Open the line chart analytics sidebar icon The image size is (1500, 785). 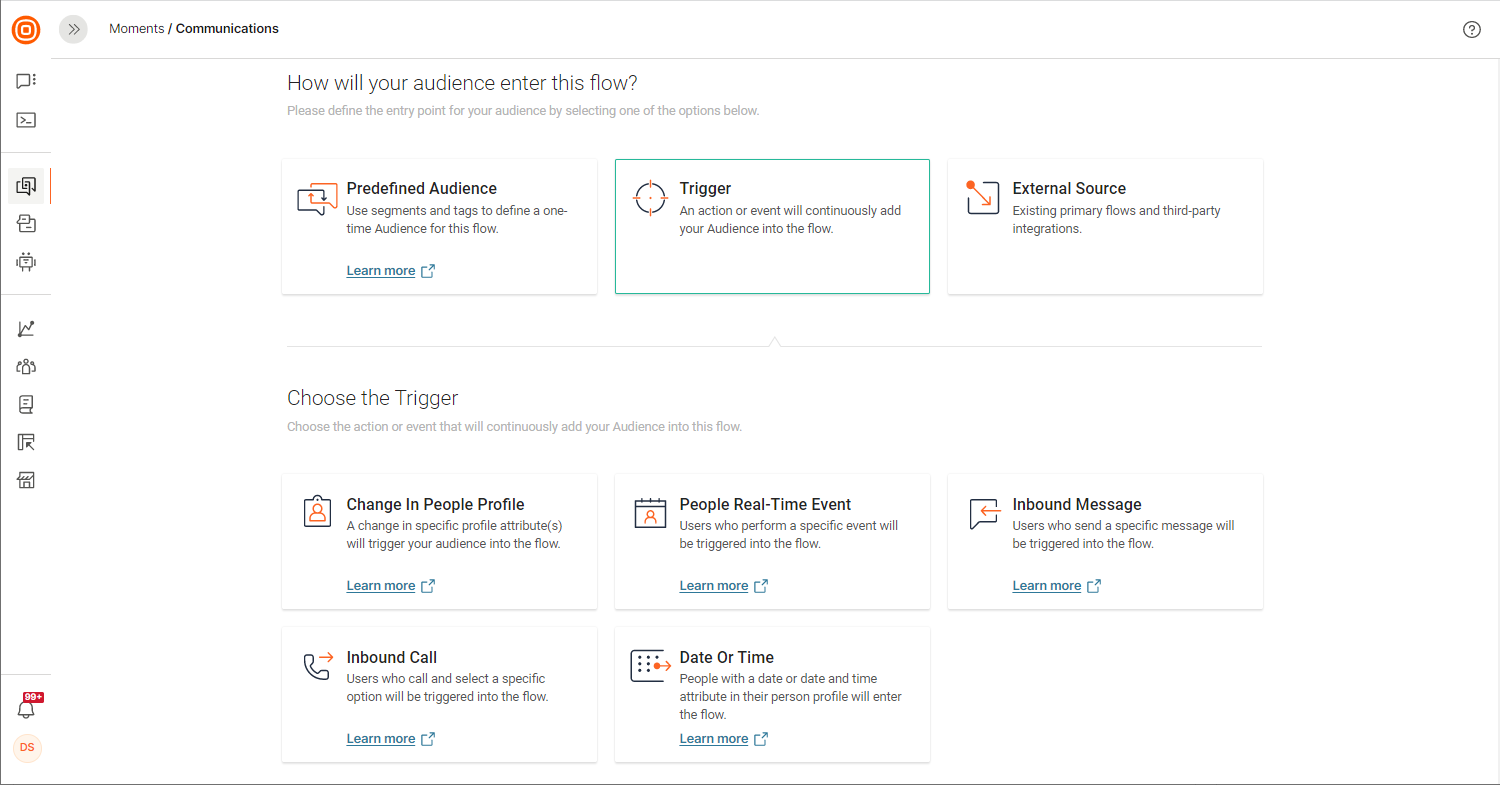tap(26, 329)
